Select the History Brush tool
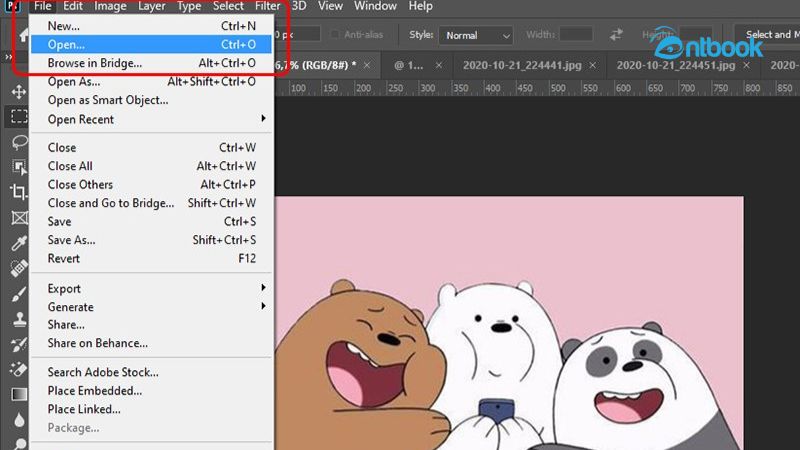The width and height of the screenshot is (800, 450). [x=19, y=345]
